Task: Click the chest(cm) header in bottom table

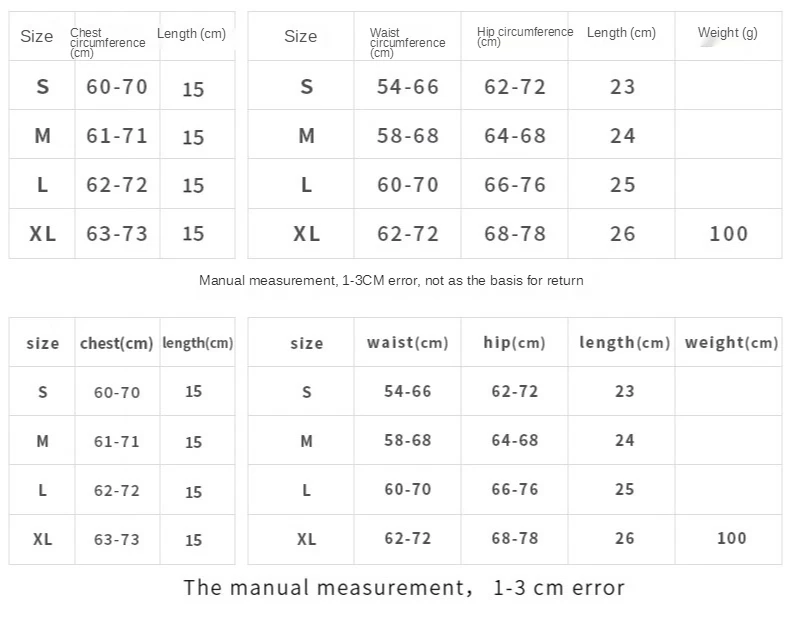Action: [116, 343]
